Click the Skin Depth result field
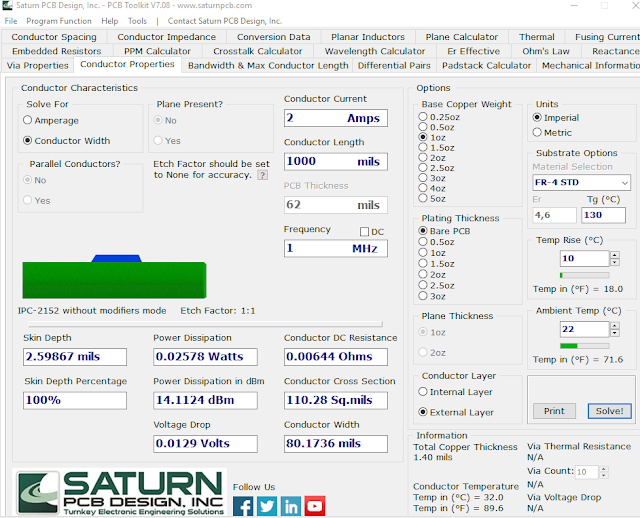The image size is (640, 518). click(75, 357)
